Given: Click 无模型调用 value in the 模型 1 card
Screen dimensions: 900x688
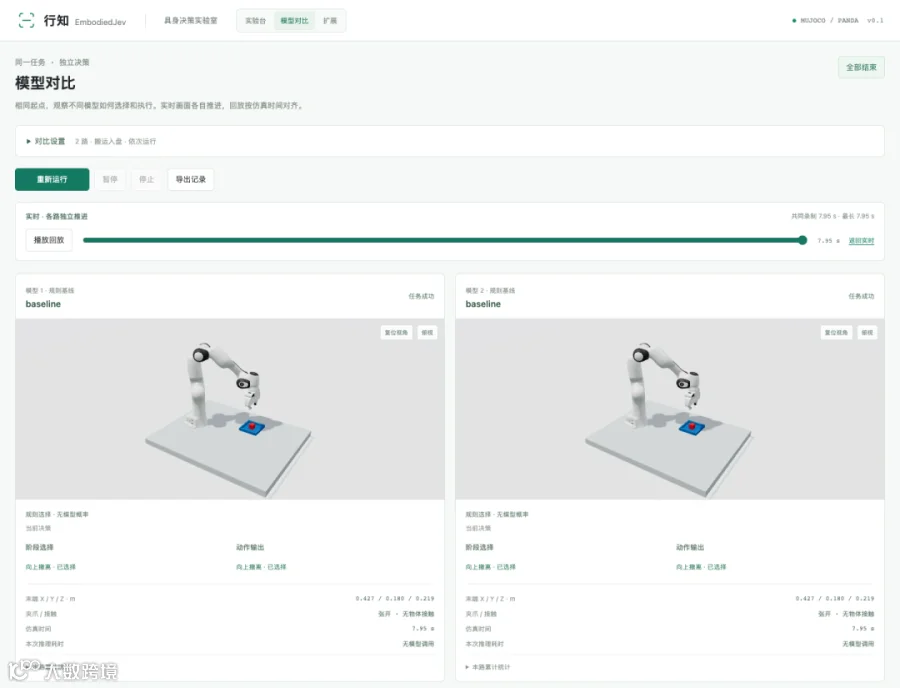Looking at the screenshot, I should [418, 644].
